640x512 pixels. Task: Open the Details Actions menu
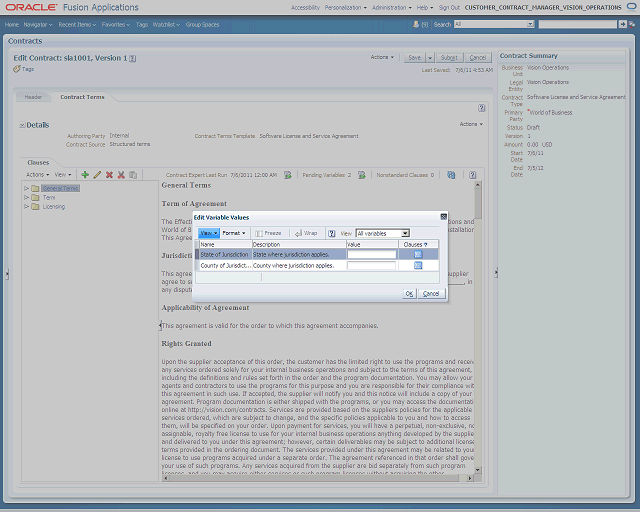pyautogui.click(x=471, y=124)
